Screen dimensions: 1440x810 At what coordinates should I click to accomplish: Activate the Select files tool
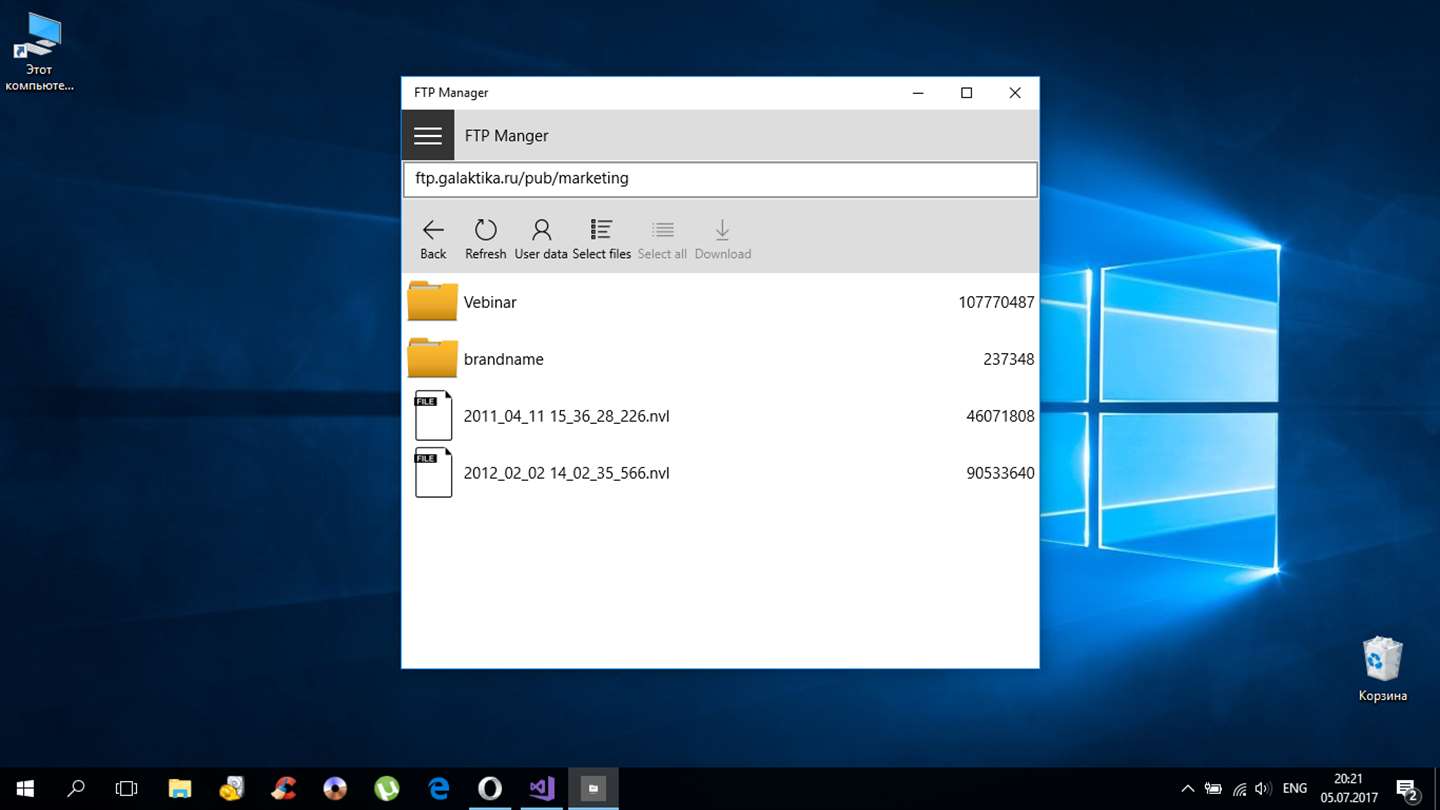point(601,231)
